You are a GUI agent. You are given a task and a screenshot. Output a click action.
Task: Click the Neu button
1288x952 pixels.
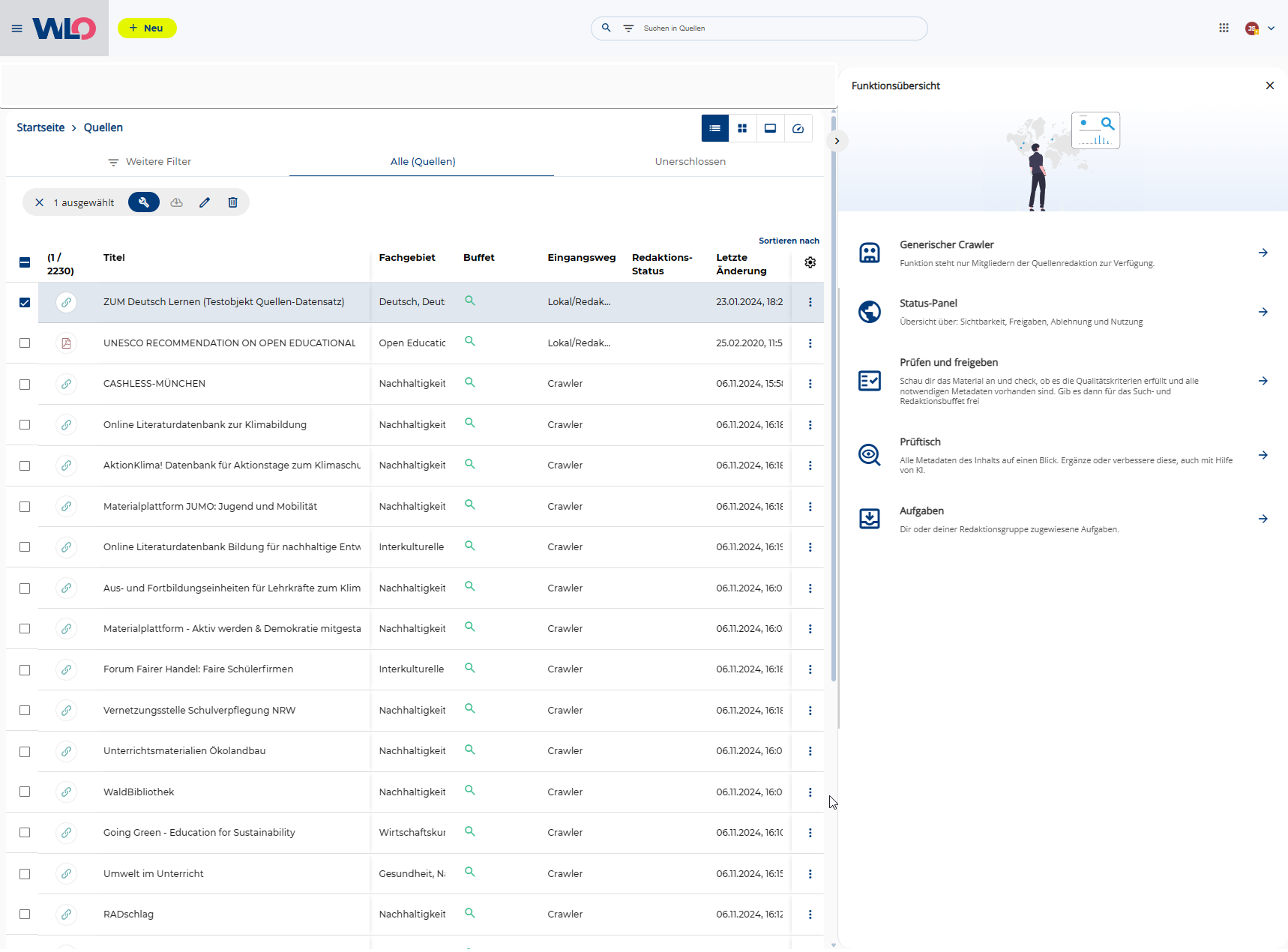click(147, 28)
